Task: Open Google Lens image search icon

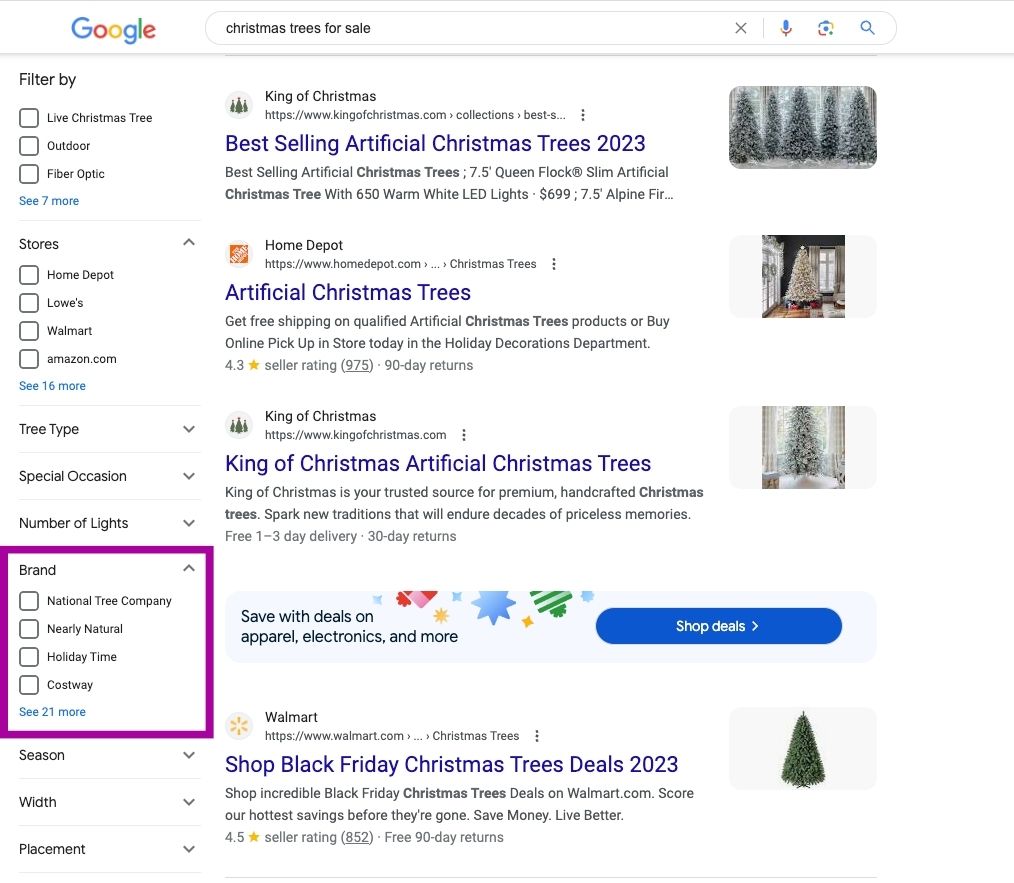Action: (825, 28)
